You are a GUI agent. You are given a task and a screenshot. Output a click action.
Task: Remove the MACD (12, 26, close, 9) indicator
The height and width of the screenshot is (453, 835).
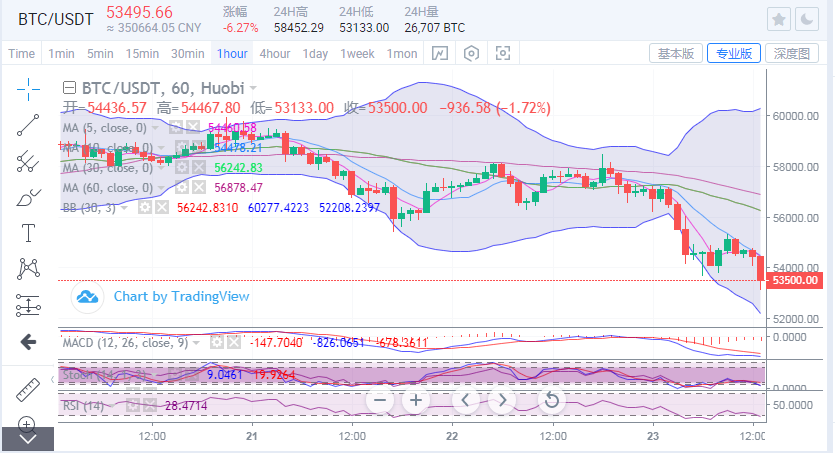pos(234,342)
